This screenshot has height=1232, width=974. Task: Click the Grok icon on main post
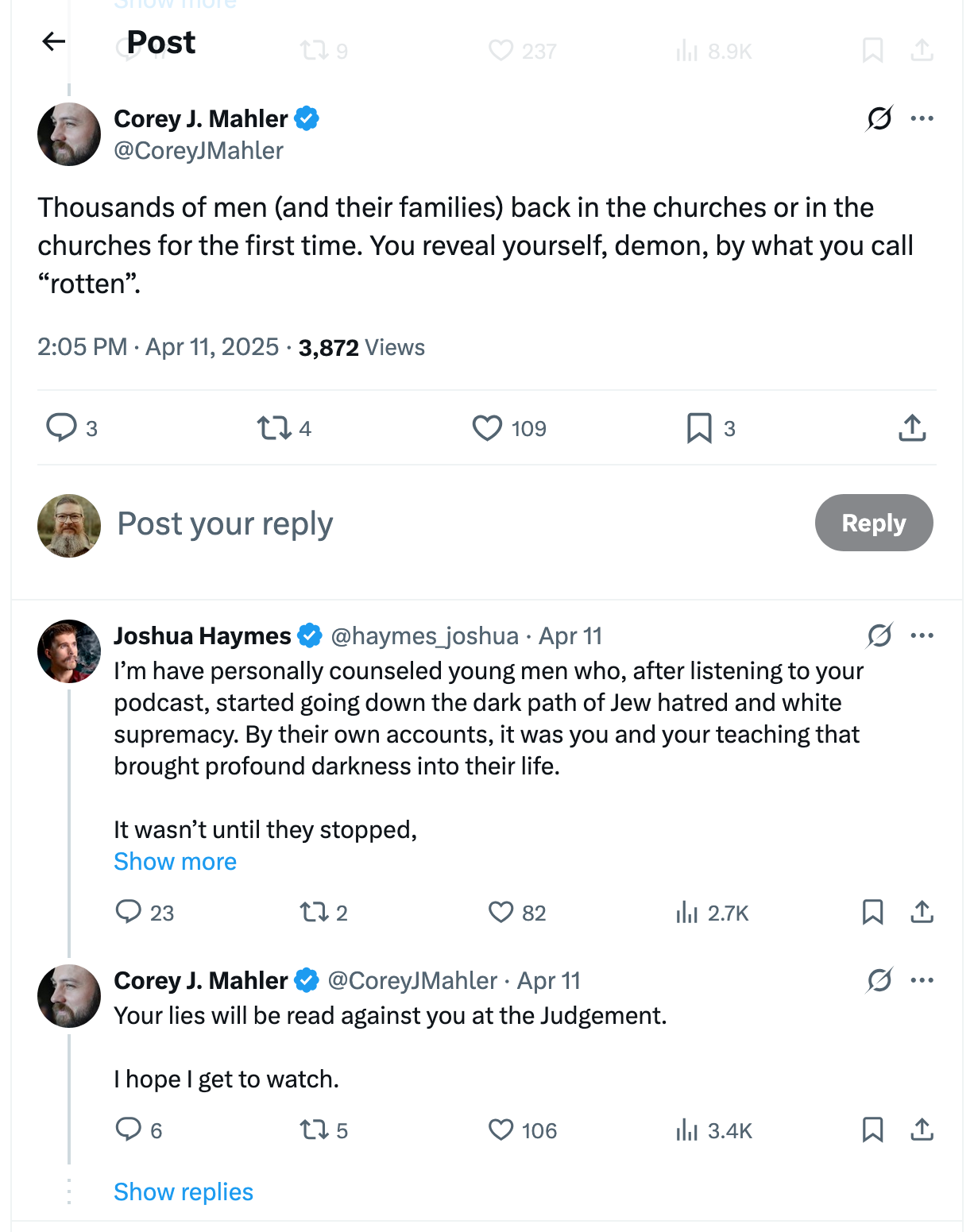pos(879,118)
